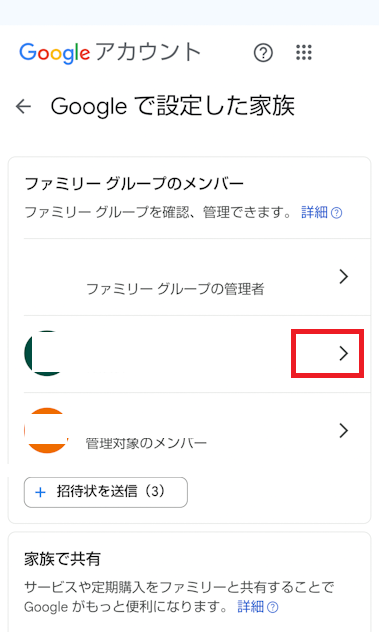The height and width of the screenshot is (632, 379).
Task: Click the Google logo in the header
Action: 54,53
